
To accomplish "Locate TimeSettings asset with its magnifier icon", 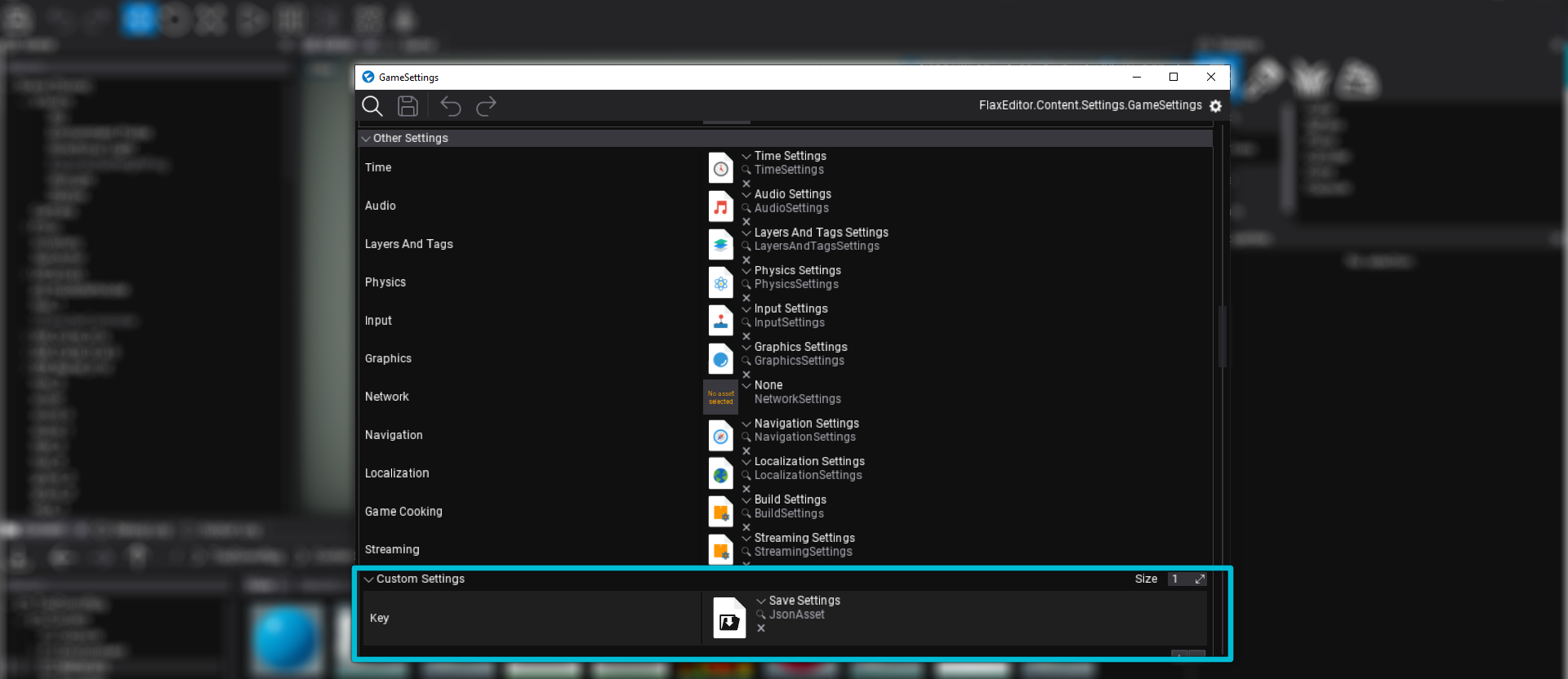I will [746, 170].
